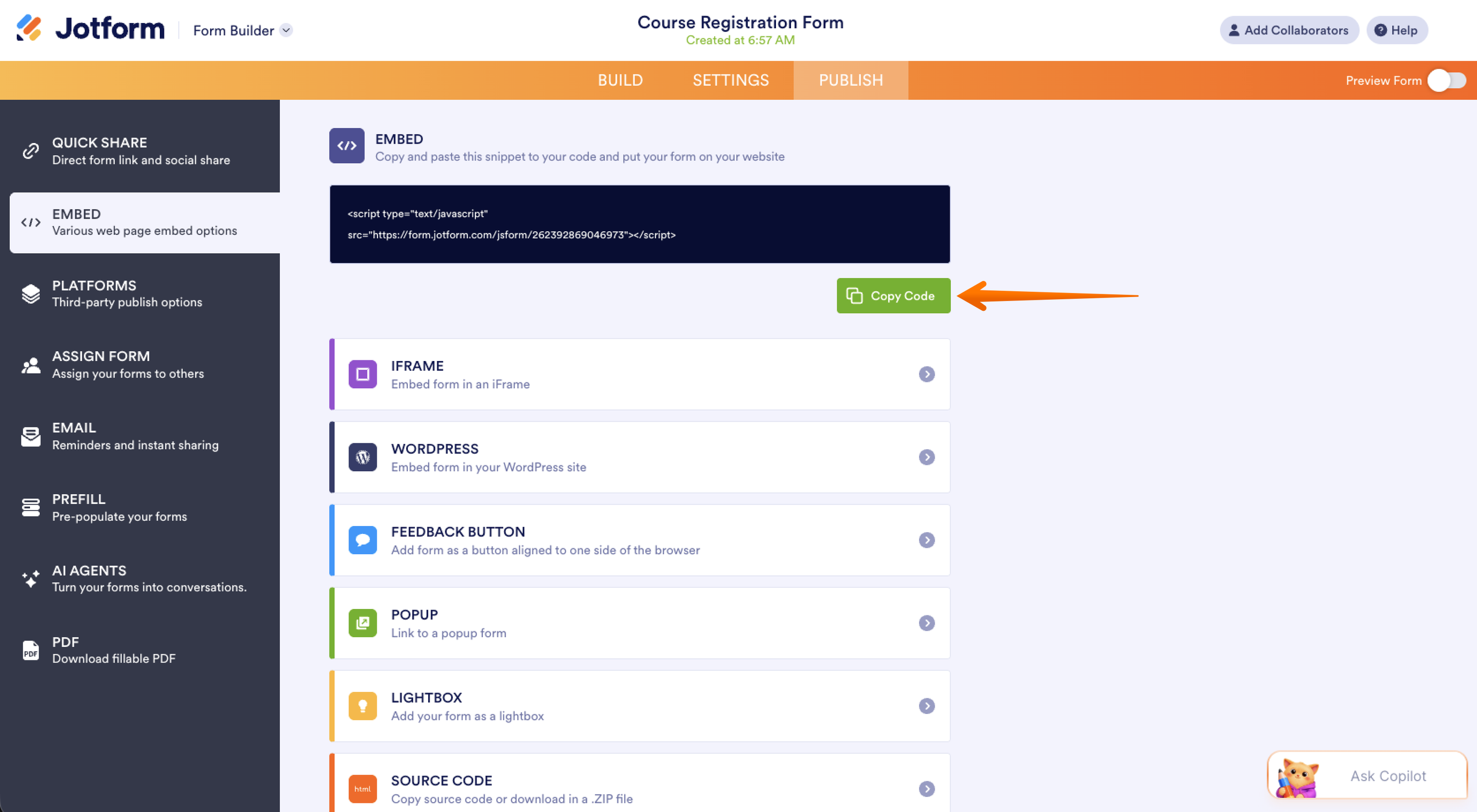Expand the IFRAME option chevron
1477x812 pixels.
click(x=927, y=374)
